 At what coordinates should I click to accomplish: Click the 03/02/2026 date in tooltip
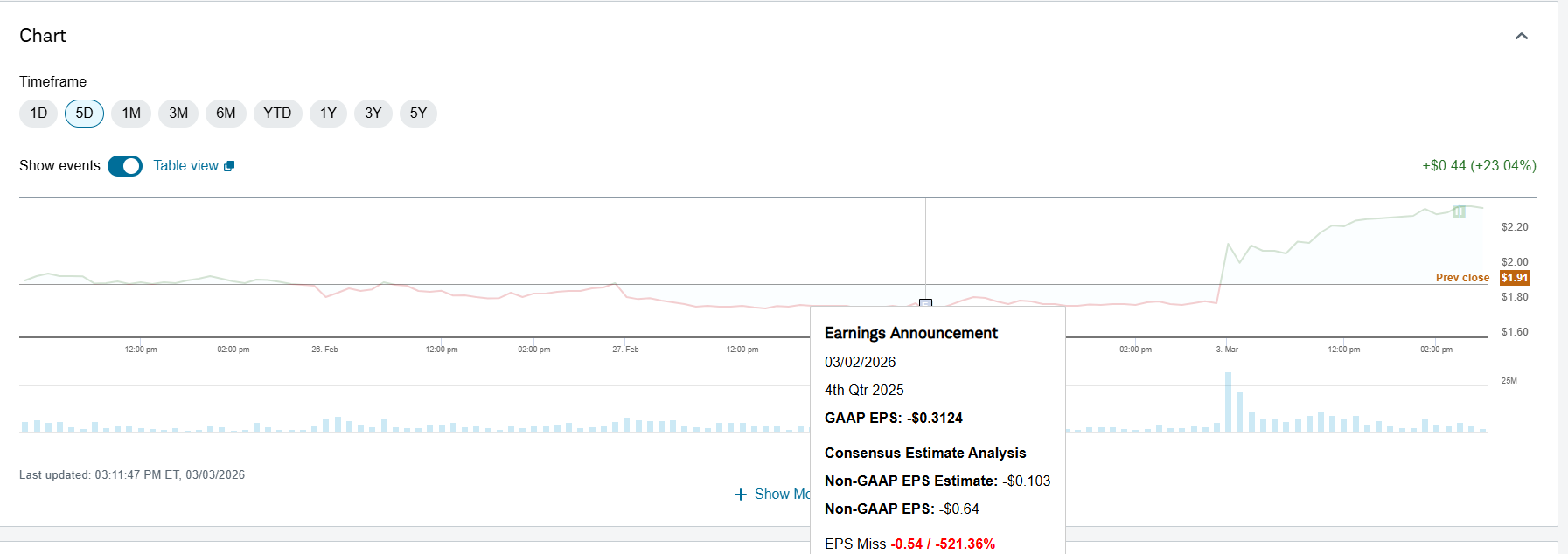point(860,363)
